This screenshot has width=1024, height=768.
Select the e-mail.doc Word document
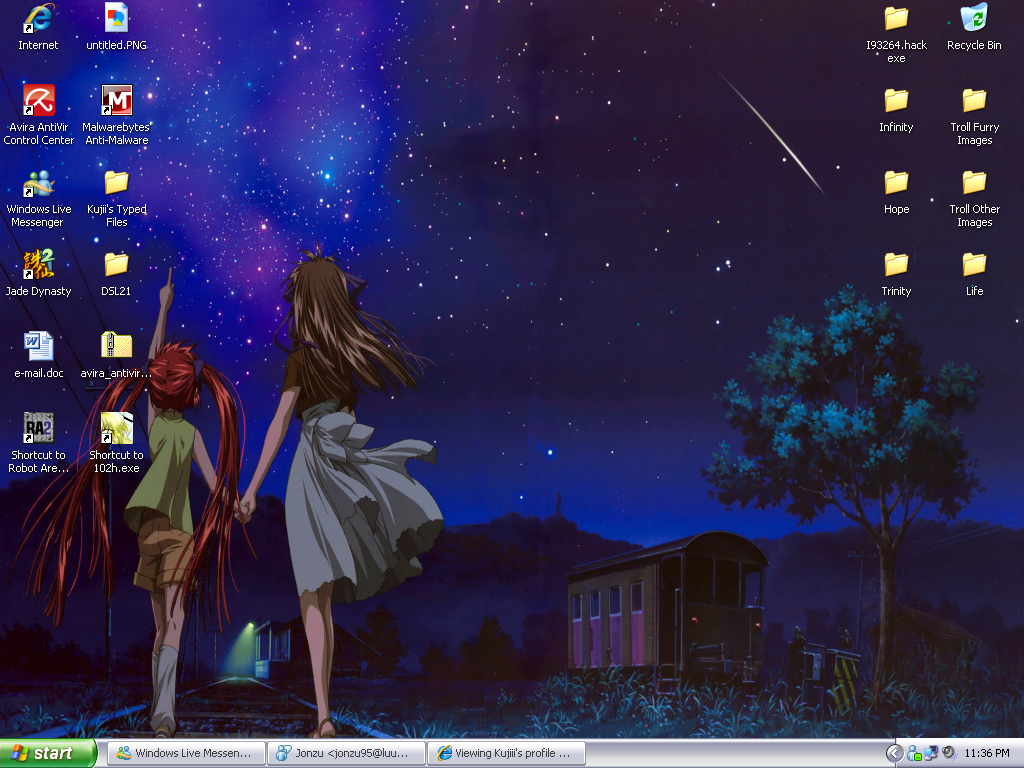[39, 346]
